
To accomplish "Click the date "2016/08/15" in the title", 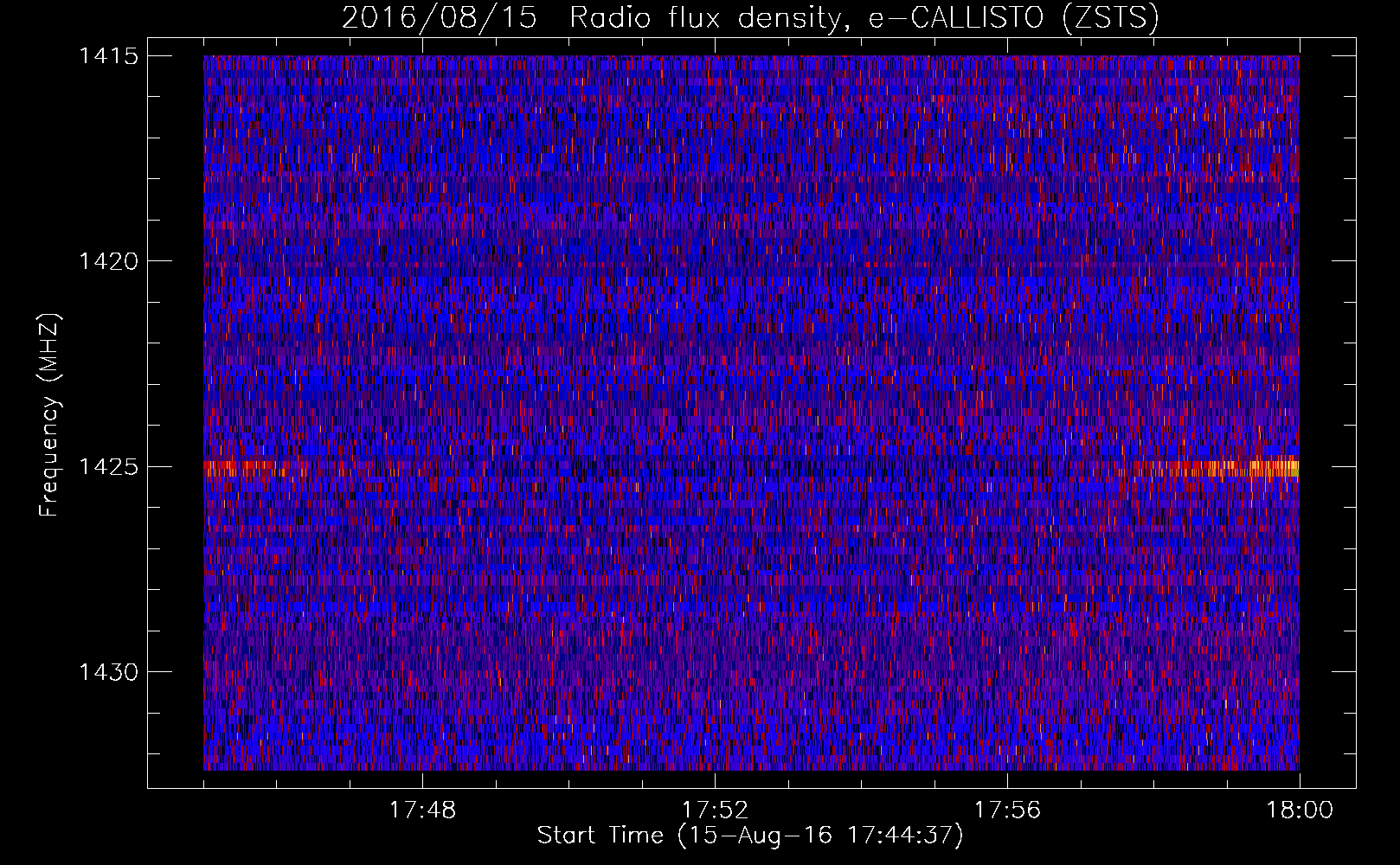I will click(x=440, y=17).
